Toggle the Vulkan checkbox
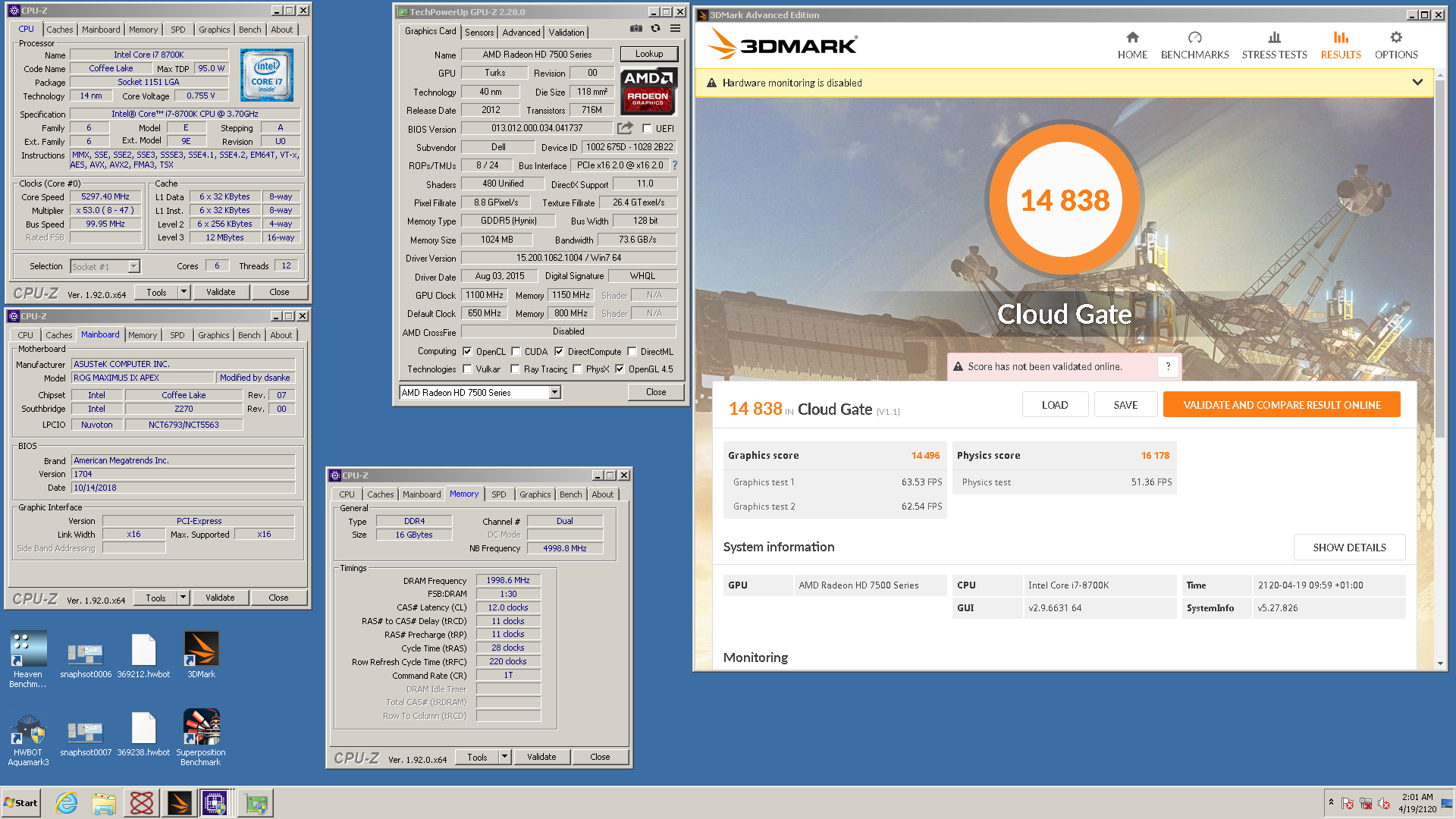 [x=467, y=369]
